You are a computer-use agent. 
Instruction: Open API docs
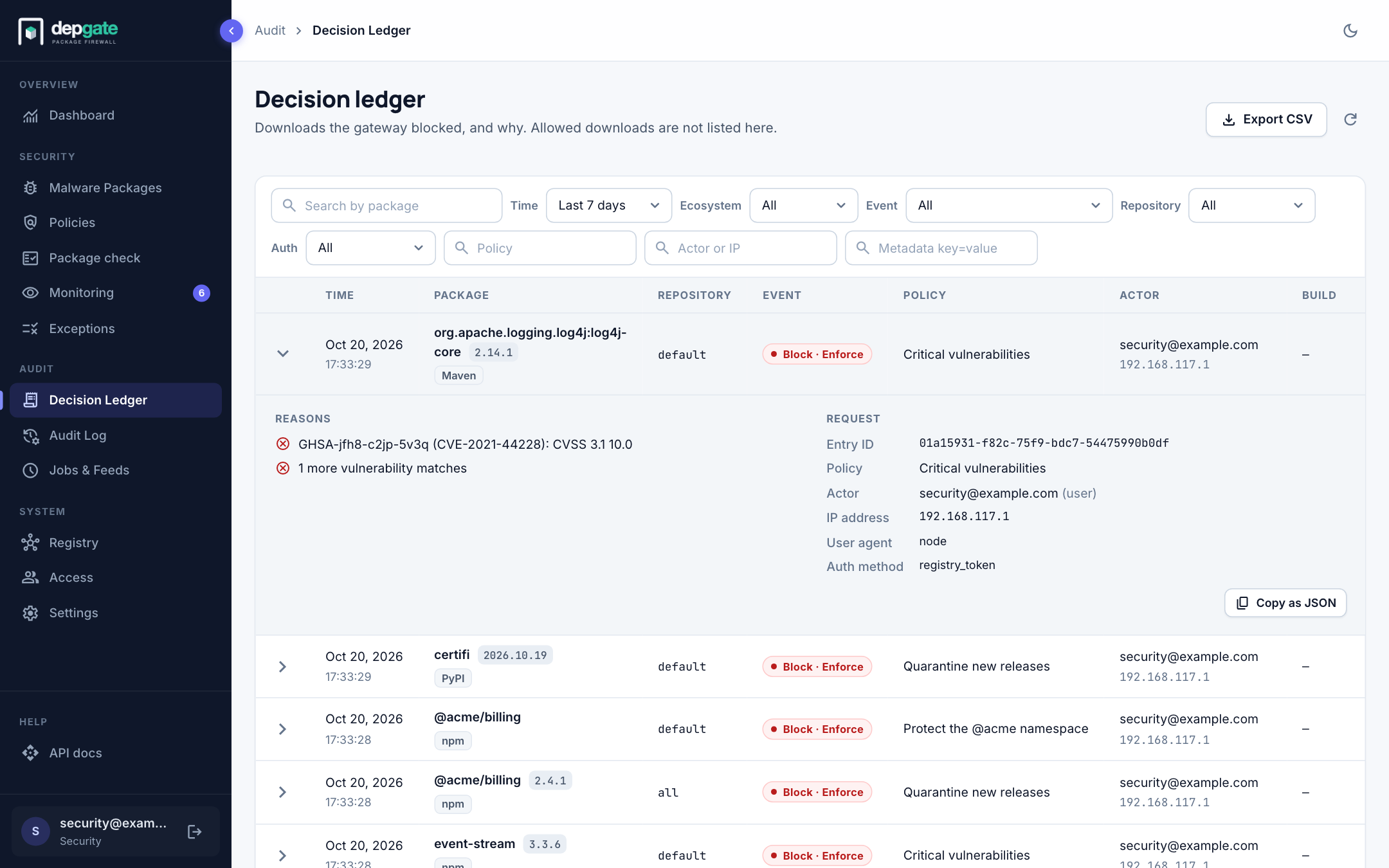pyautogui.click(x=116, y=753)
